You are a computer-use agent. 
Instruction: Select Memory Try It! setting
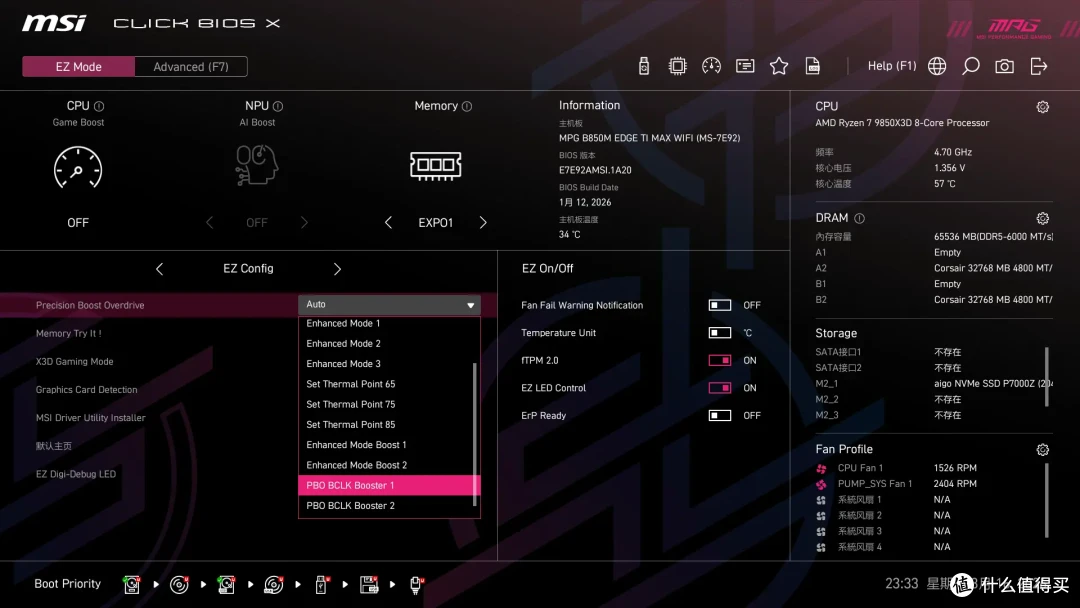68,333
